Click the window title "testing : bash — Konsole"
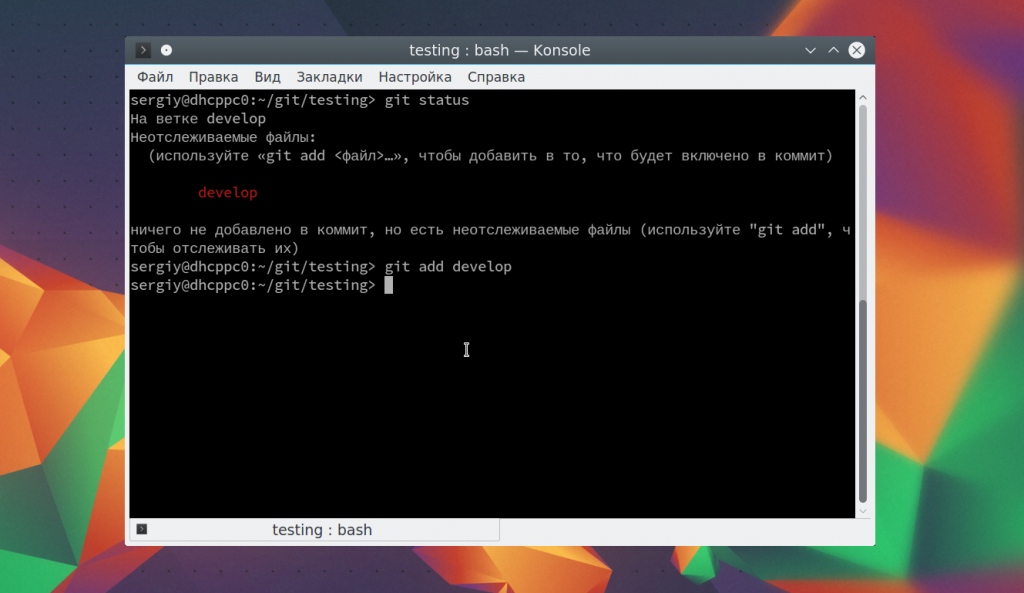This screenshot has height=593, width=1024. pos(499,50)
